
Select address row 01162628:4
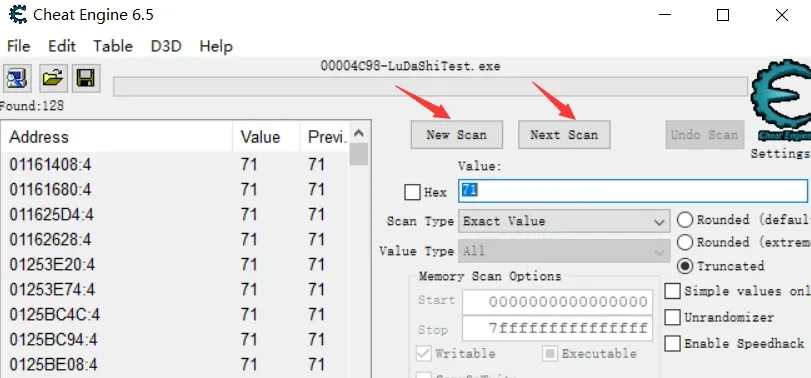(x=175, y=240)
